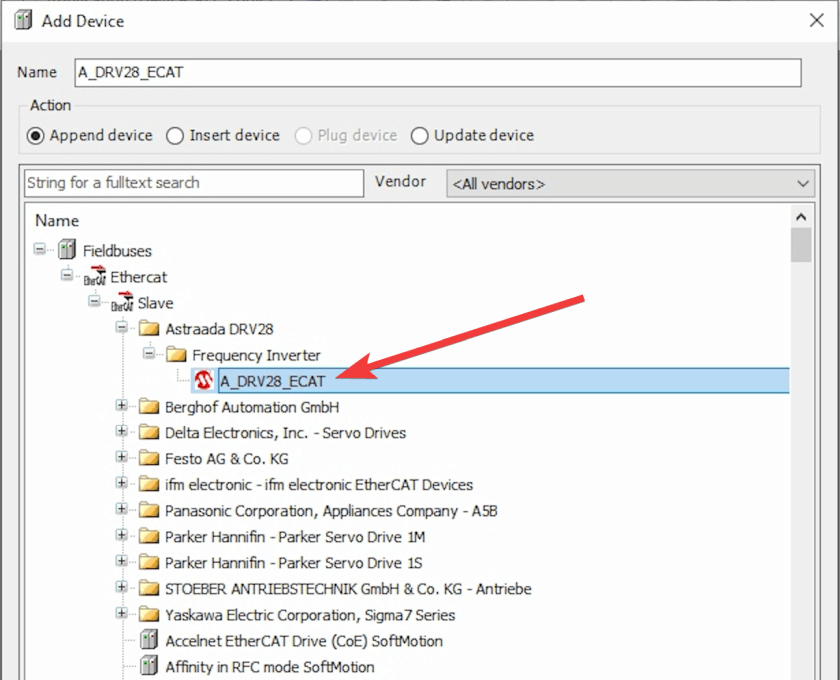Click the Festo AG & Co. KG folder icon
Image resolution: width=840 pixels, height=680 pixels.
click(x=149, y=458)
